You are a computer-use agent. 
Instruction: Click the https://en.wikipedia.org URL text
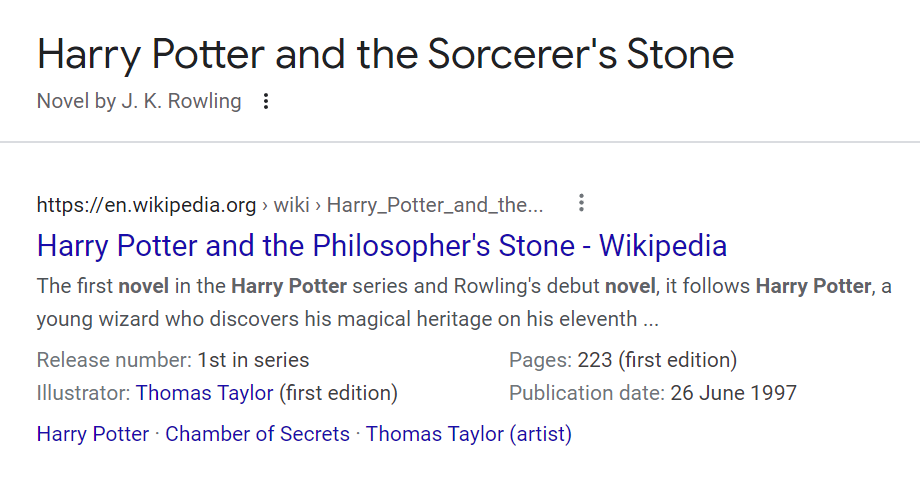pyautogui.click(x=146, y=205)
